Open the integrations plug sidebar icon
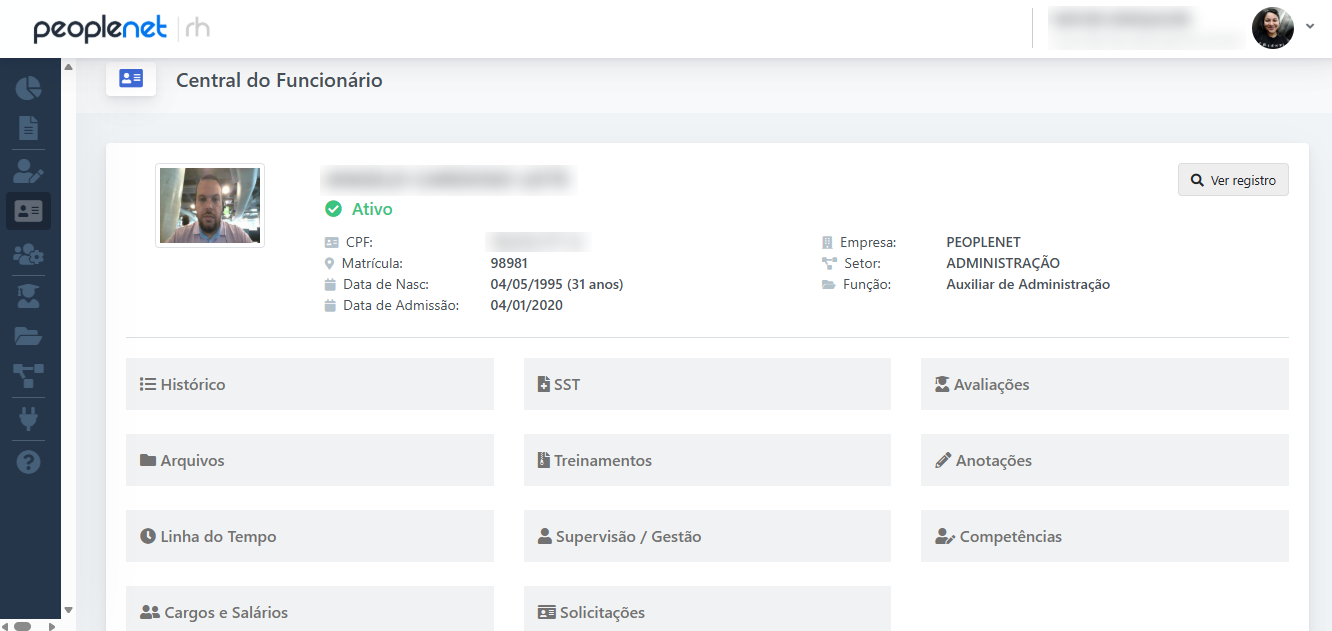The width and height of the screenshot is (1332, 631). pos(28,418)
